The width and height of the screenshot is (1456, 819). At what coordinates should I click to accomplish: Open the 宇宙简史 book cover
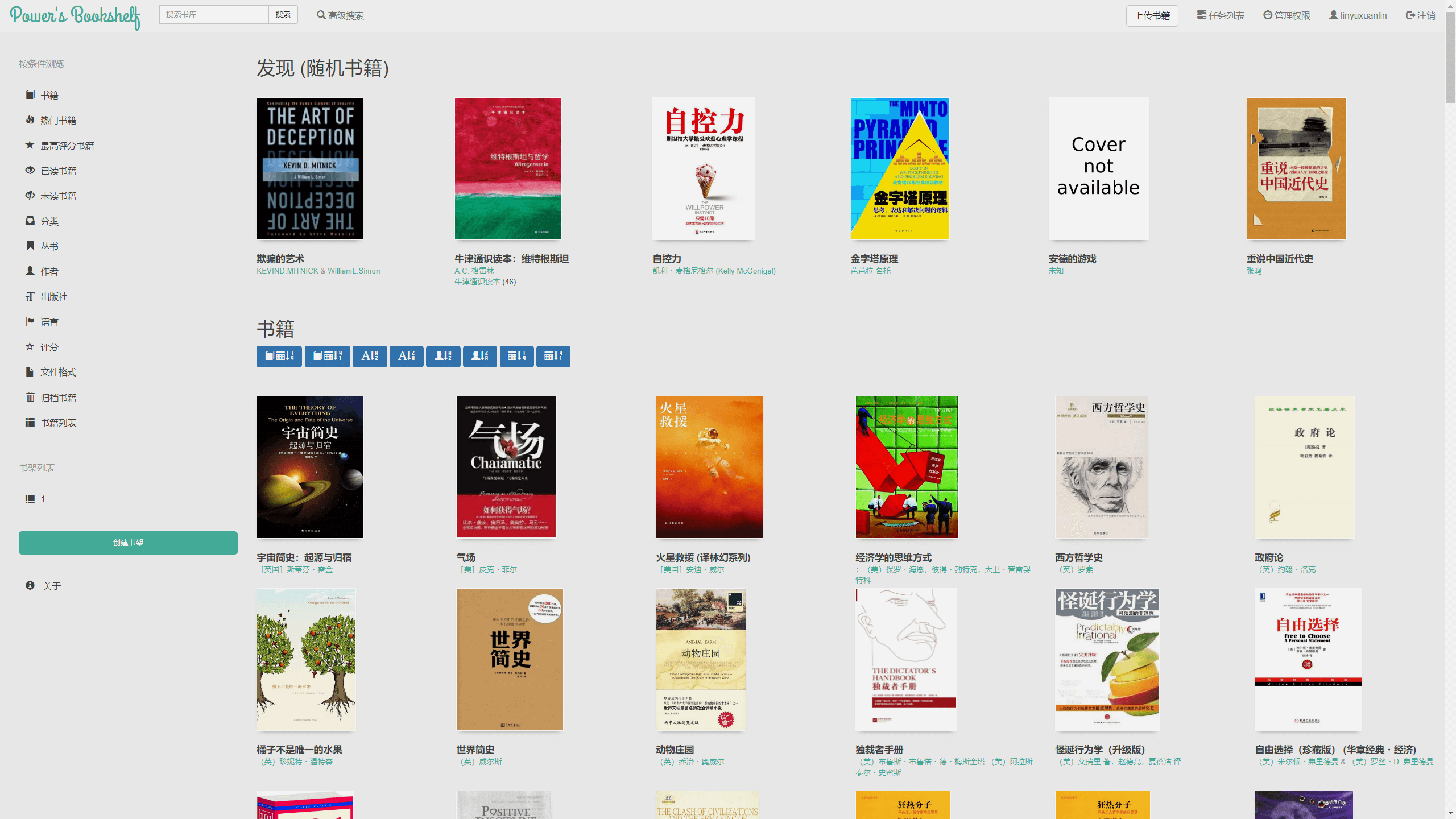(x=310, y=467)
